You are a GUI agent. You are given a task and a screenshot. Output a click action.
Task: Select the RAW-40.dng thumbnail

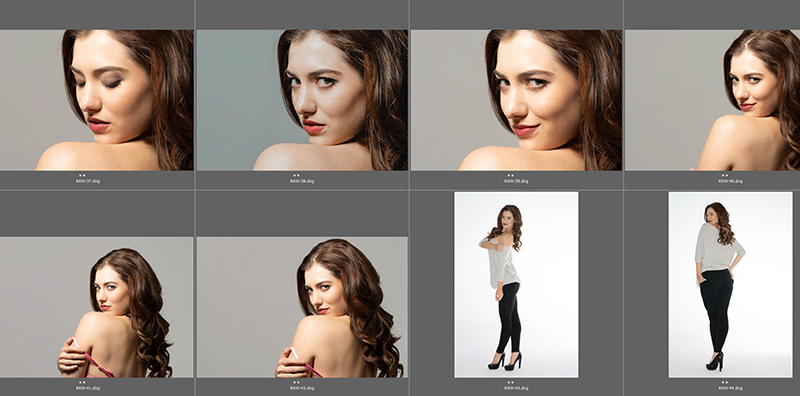[x=713, y=100]
